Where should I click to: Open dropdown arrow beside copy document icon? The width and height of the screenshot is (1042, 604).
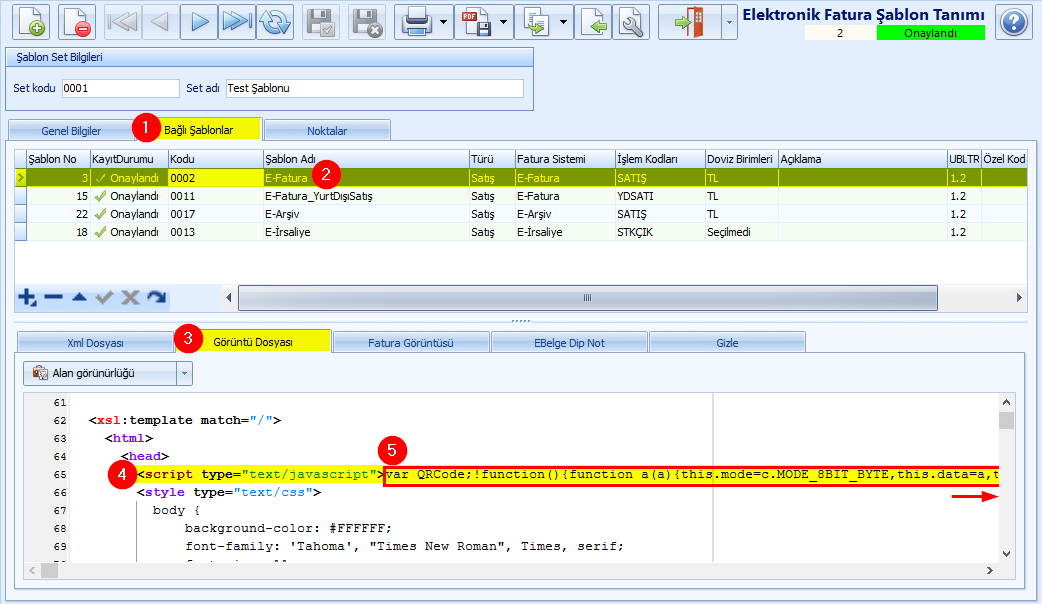(x=564, y=22)
